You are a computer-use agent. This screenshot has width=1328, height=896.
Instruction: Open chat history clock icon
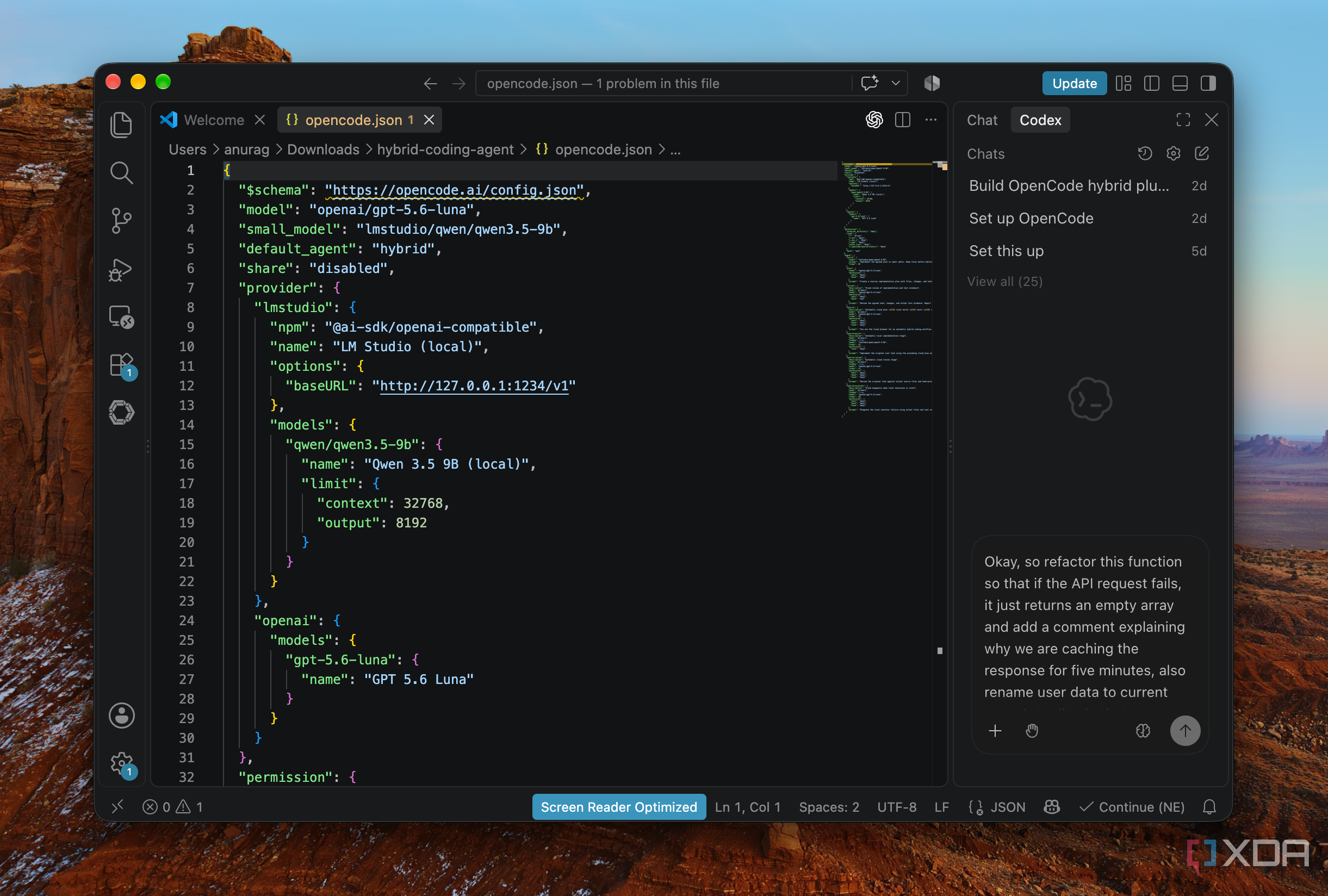pyautogui.click(x=1144, y=153)
